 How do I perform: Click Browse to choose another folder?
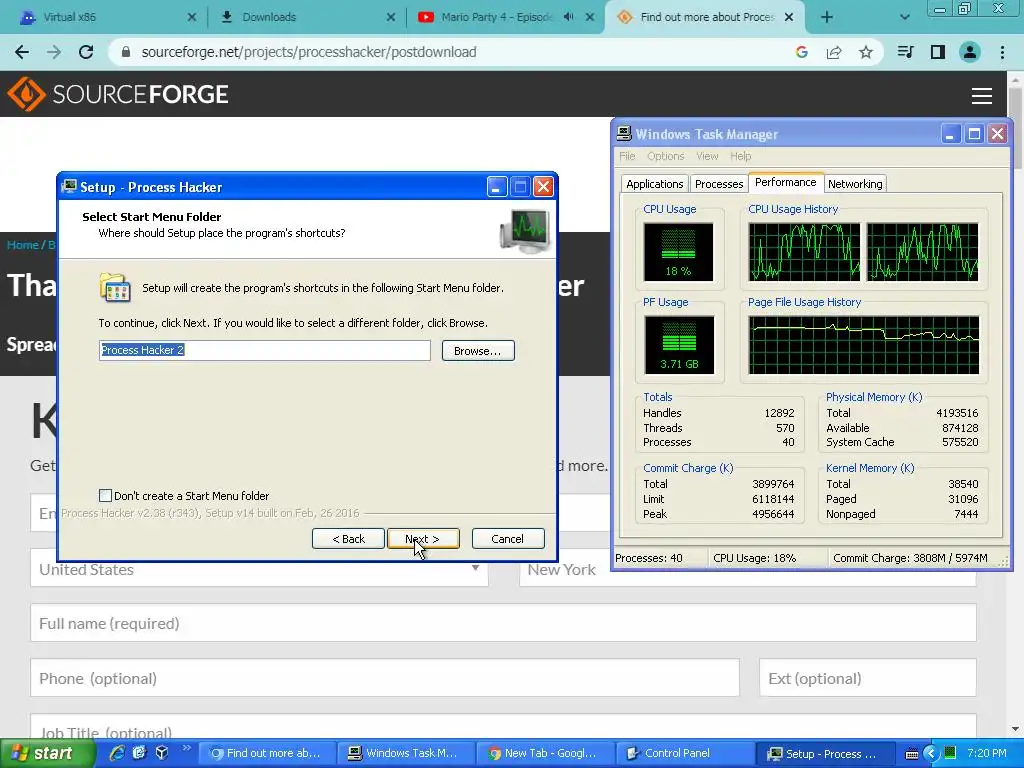point(478,351)
